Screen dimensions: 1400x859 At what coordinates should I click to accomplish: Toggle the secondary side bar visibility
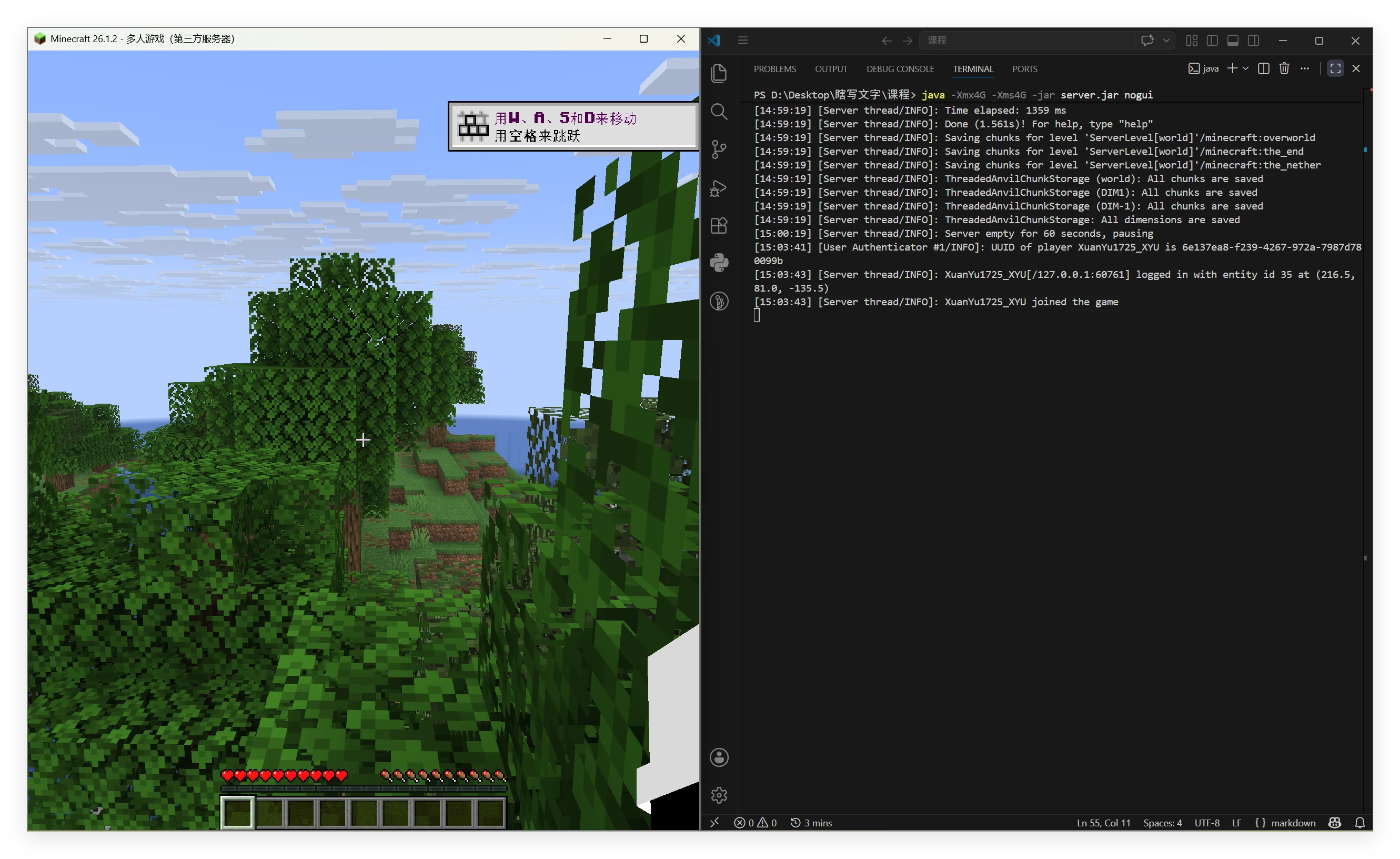[x=1253, y=41]
